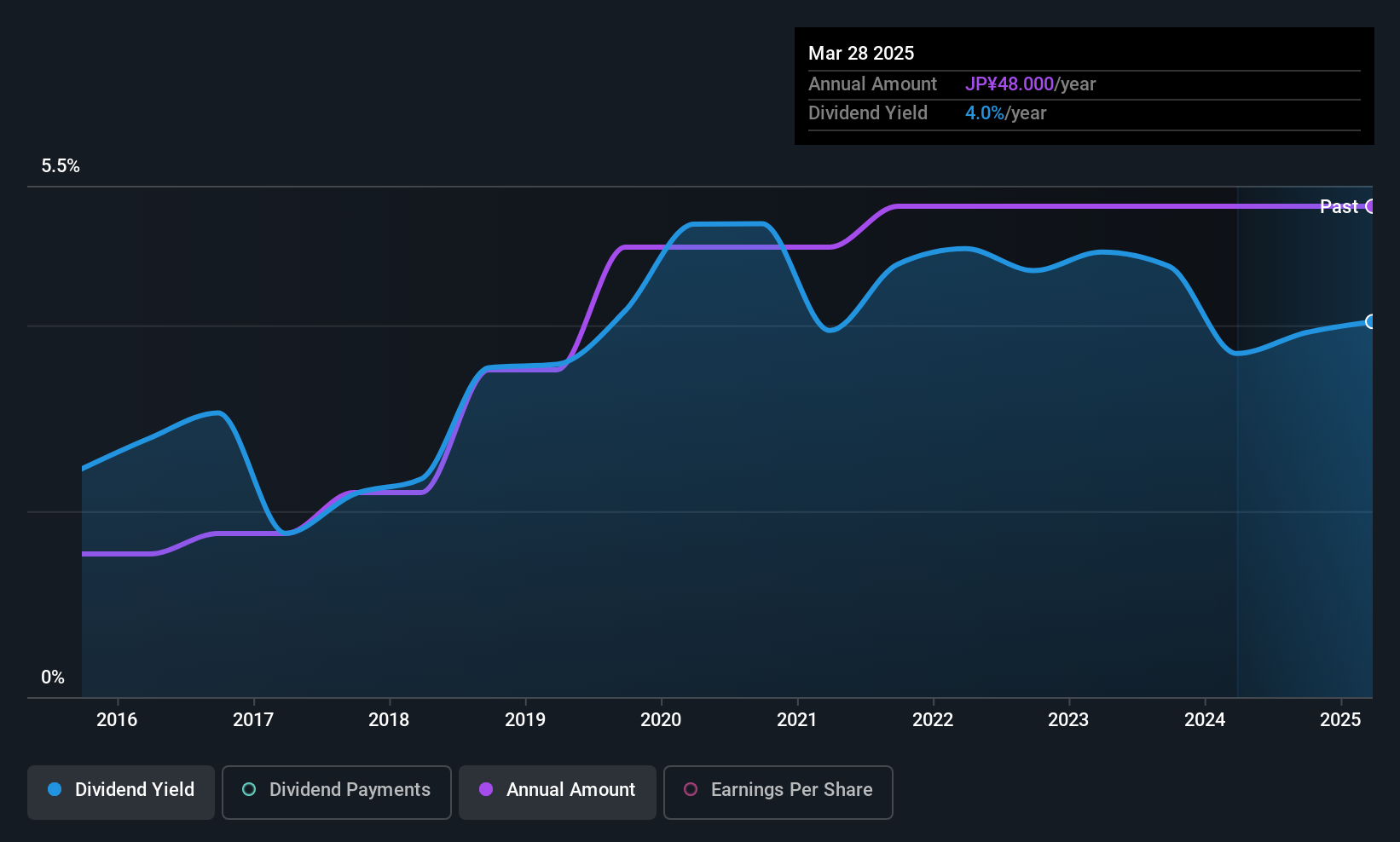1400x842 pixels.
Task: Click the 0% y-axis label
Action: [x=53, y=678]
